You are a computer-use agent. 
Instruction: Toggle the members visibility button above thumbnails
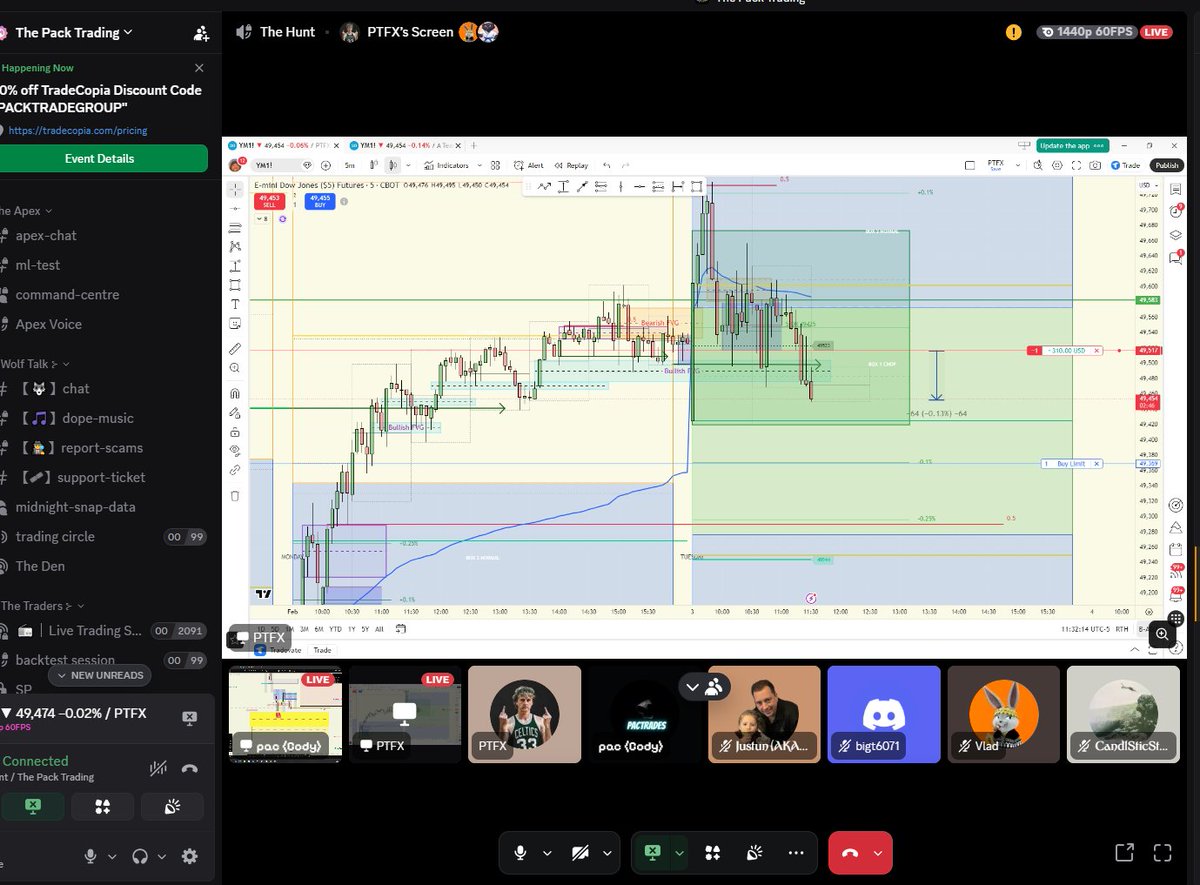tap(704, 687)
